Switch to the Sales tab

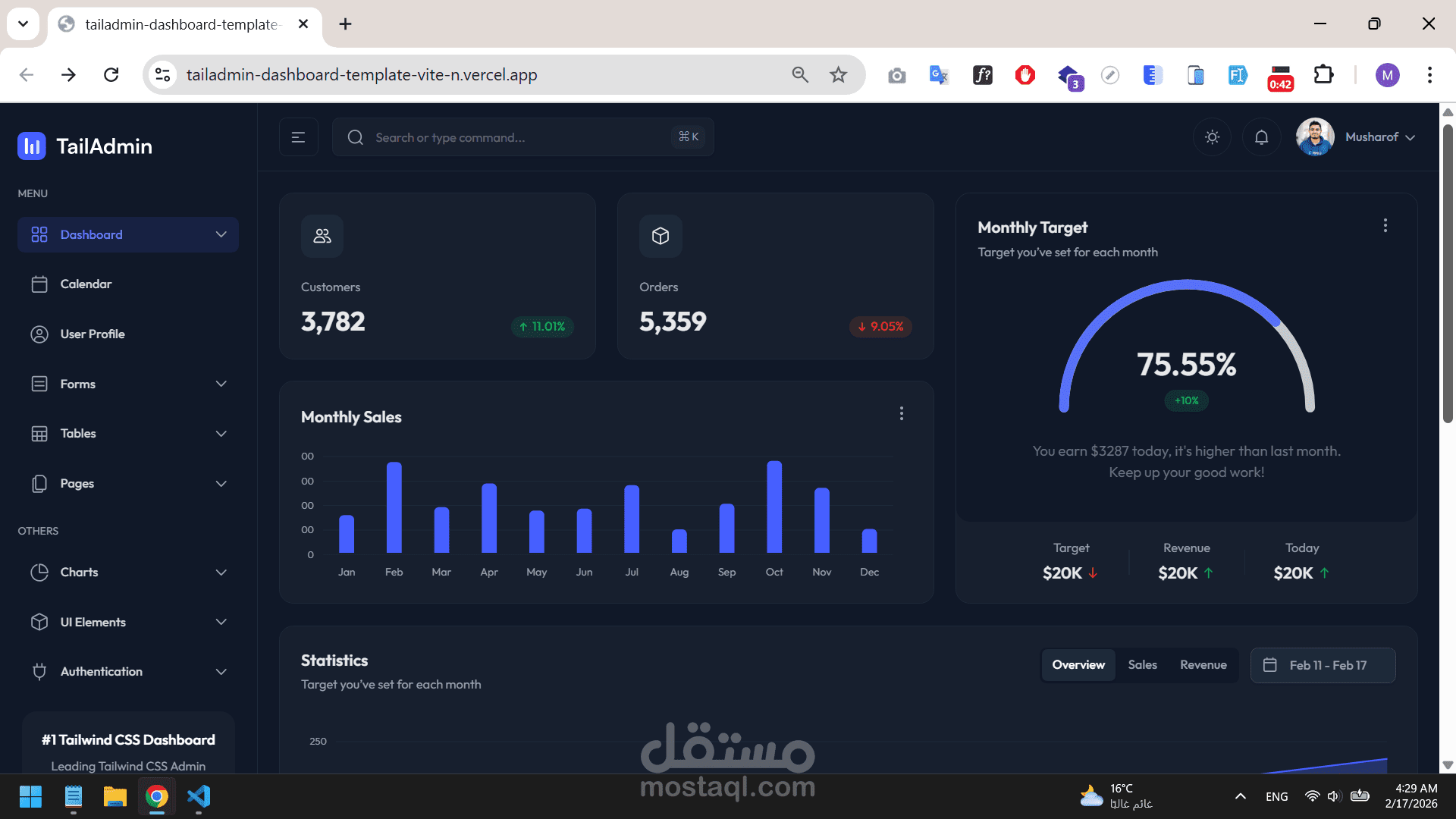tap(1142, 665)
